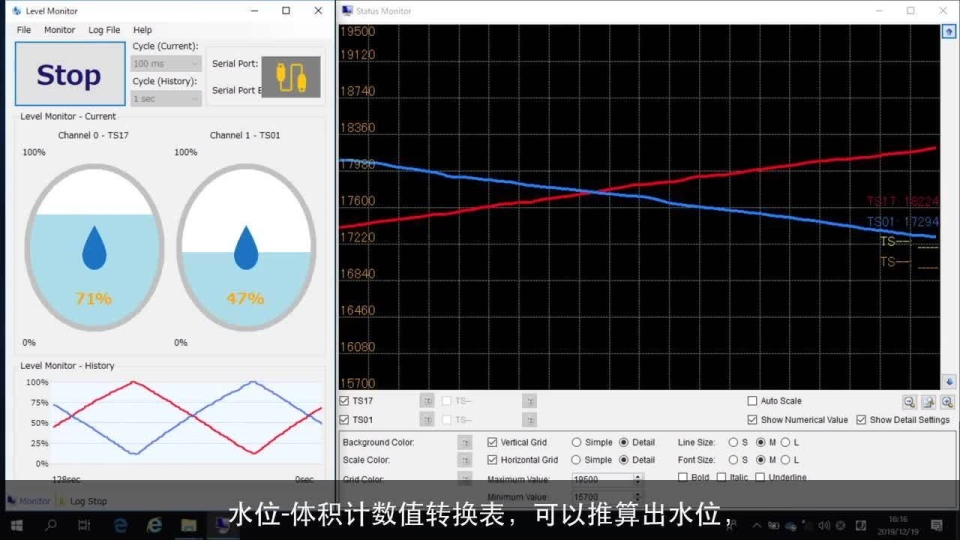This screenshot has width=960, height=540.
Task: Toggle Show Numerical Value checkbox
Action: pos(752,420)
